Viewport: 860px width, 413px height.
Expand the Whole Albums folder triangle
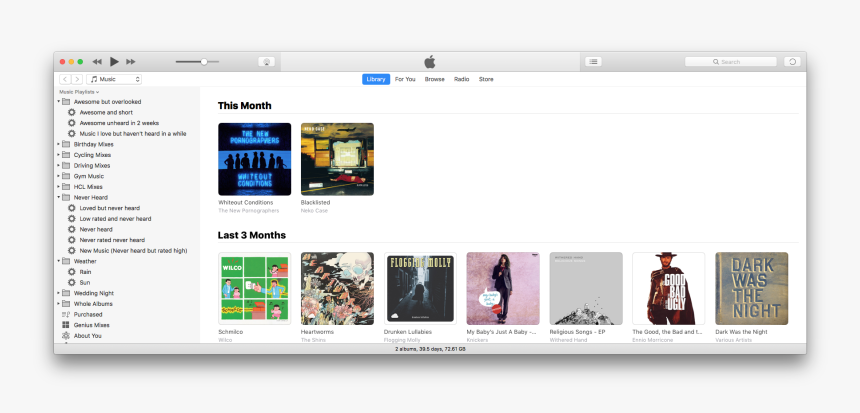click(59, 304)
